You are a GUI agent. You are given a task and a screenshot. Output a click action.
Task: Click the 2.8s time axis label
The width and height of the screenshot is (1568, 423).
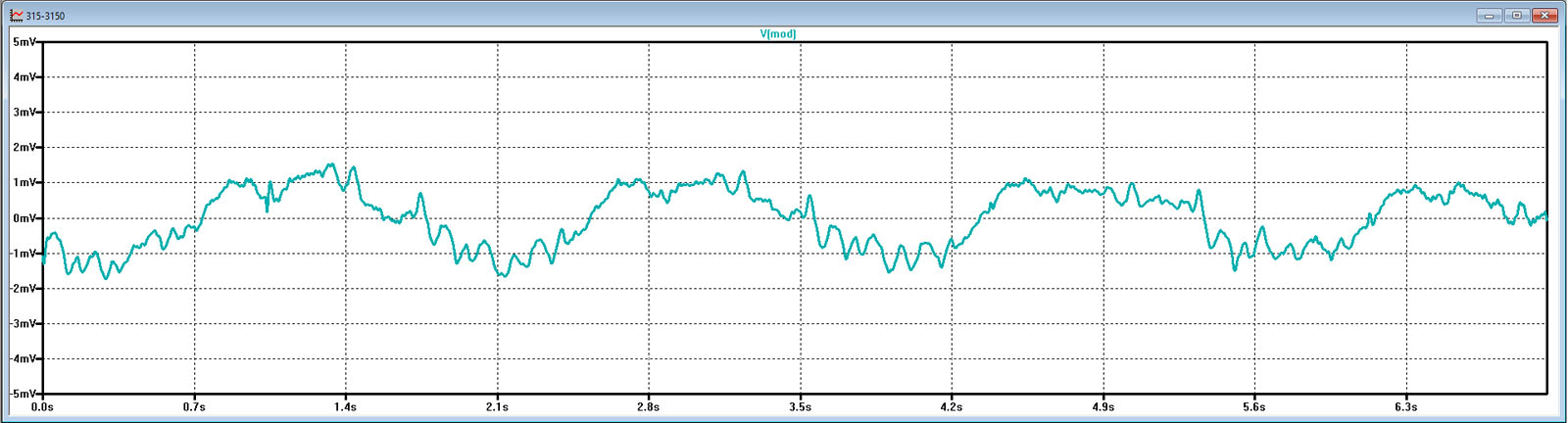(648, 407)
